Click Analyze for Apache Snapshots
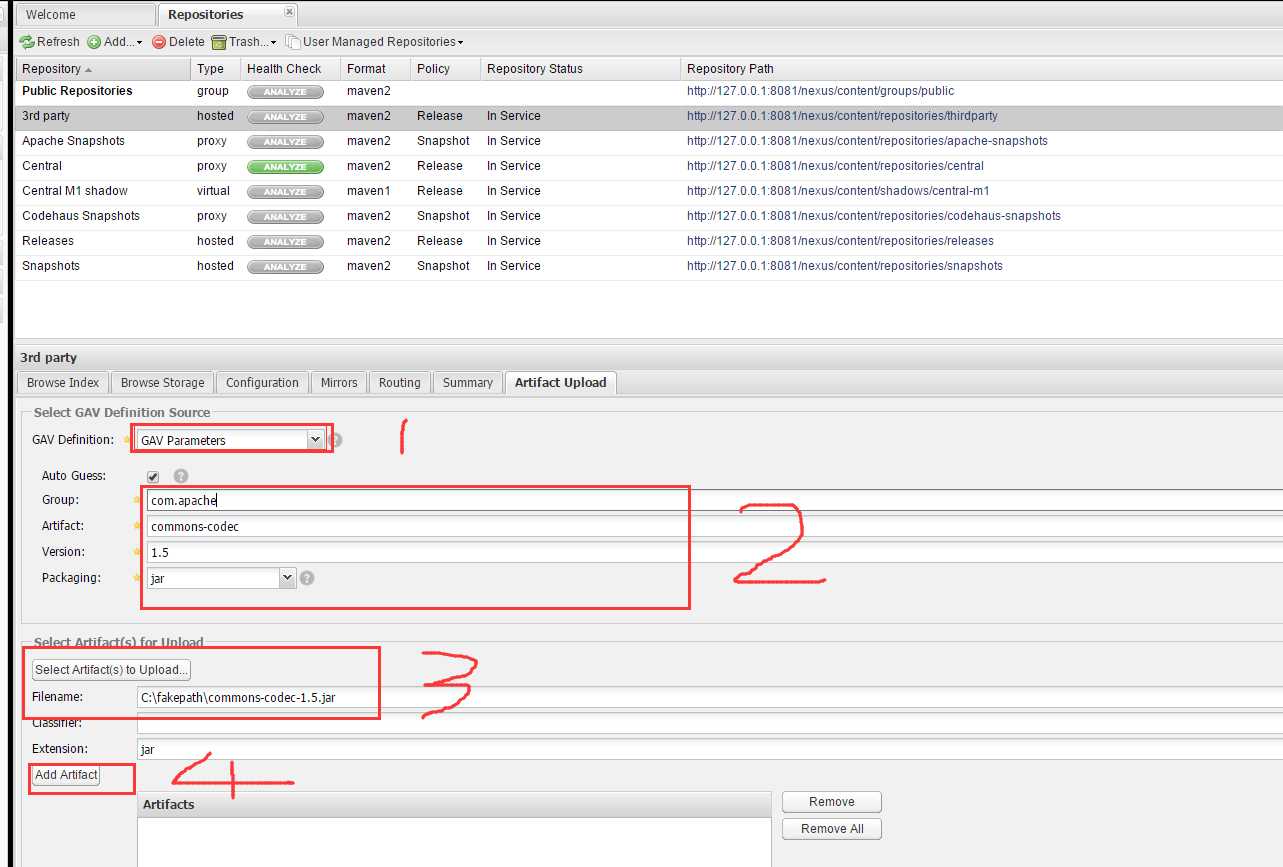 click(285, 142)
